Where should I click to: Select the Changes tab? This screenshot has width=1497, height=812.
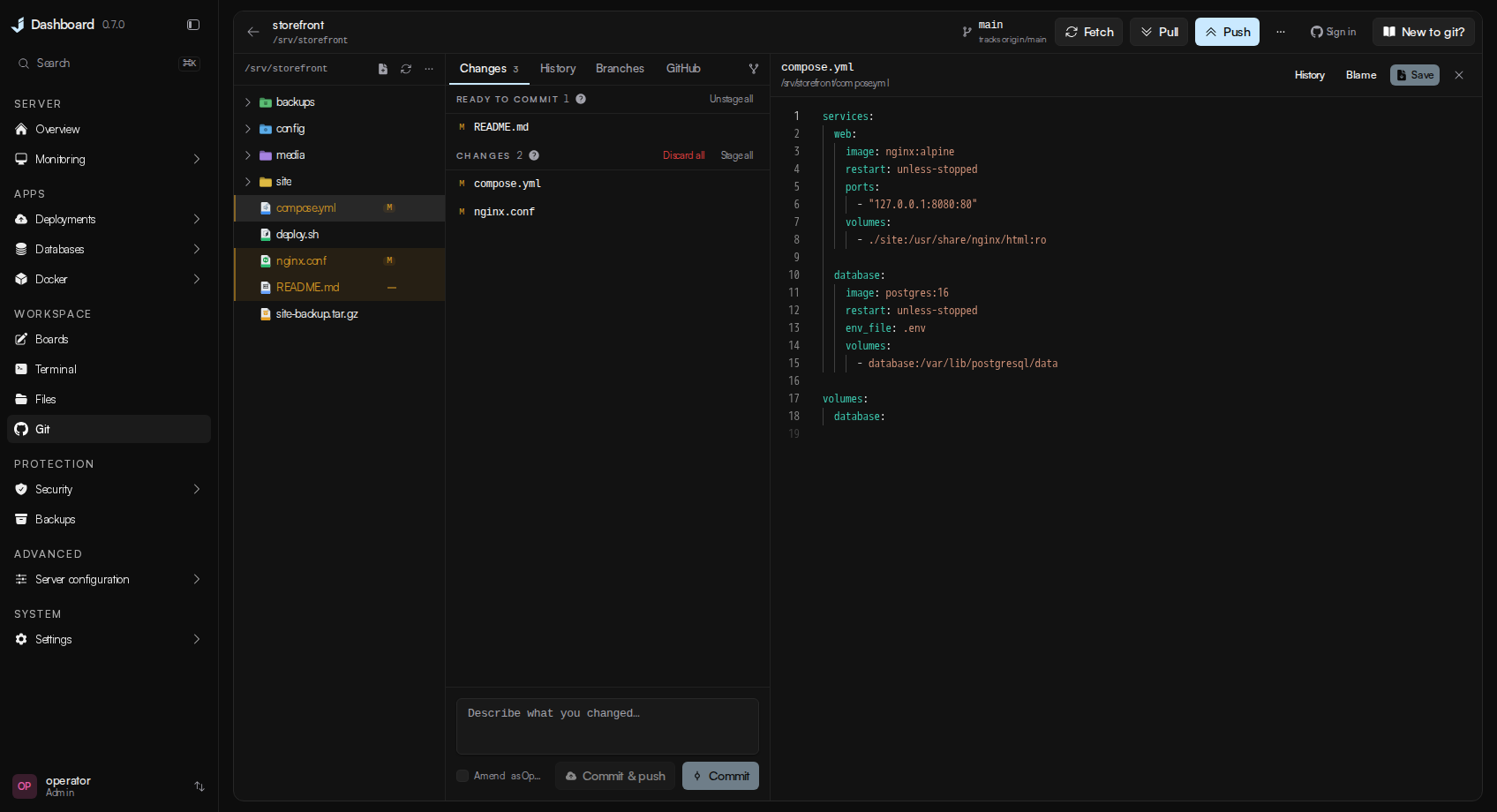point(489,69)
